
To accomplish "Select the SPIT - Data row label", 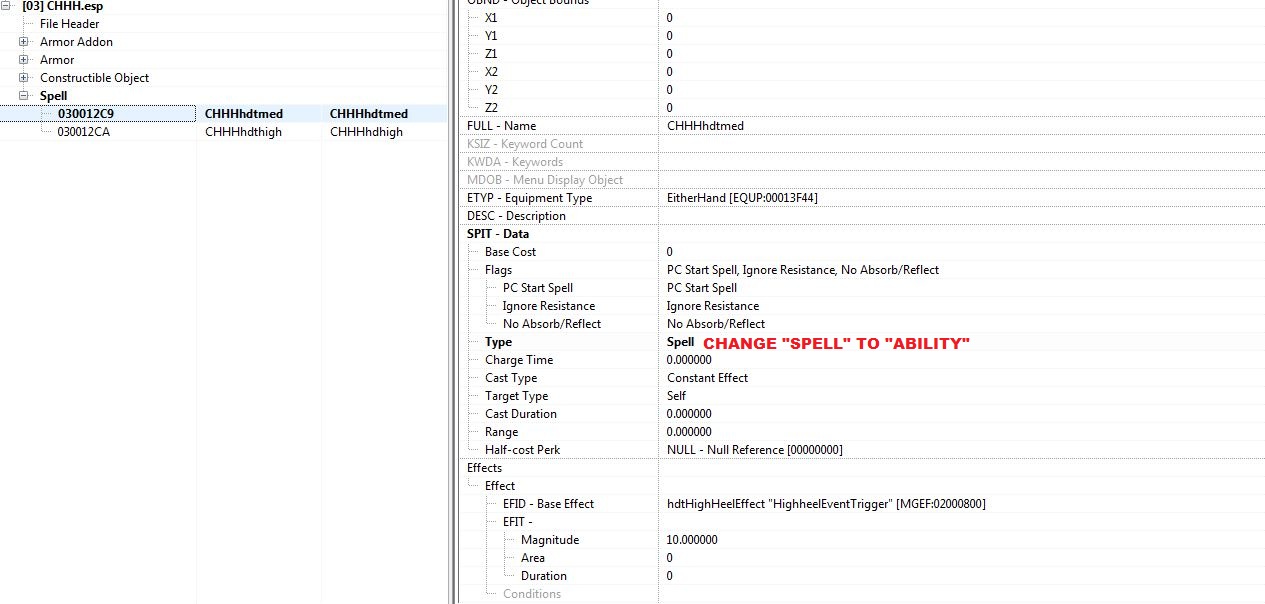I will click(x=498, y=234).
